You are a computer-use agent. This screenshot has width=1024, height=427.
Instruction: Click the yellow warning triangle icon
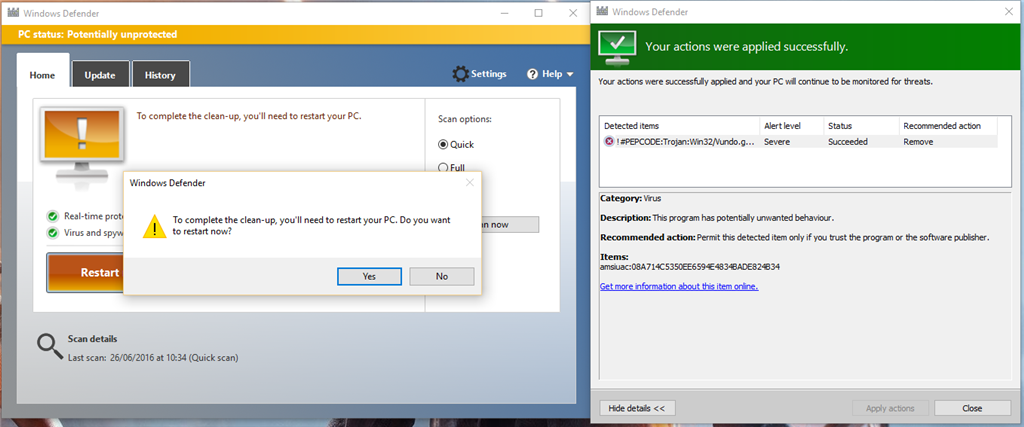(155, 226)
